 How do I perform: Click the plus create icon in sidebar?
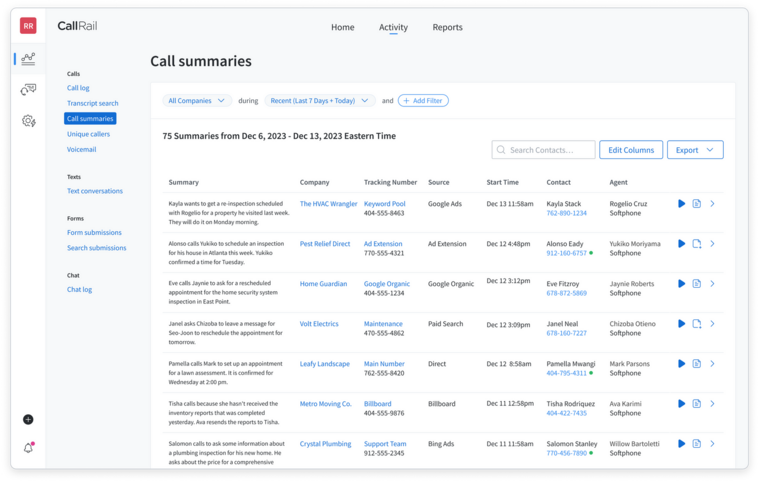point(28,420)
